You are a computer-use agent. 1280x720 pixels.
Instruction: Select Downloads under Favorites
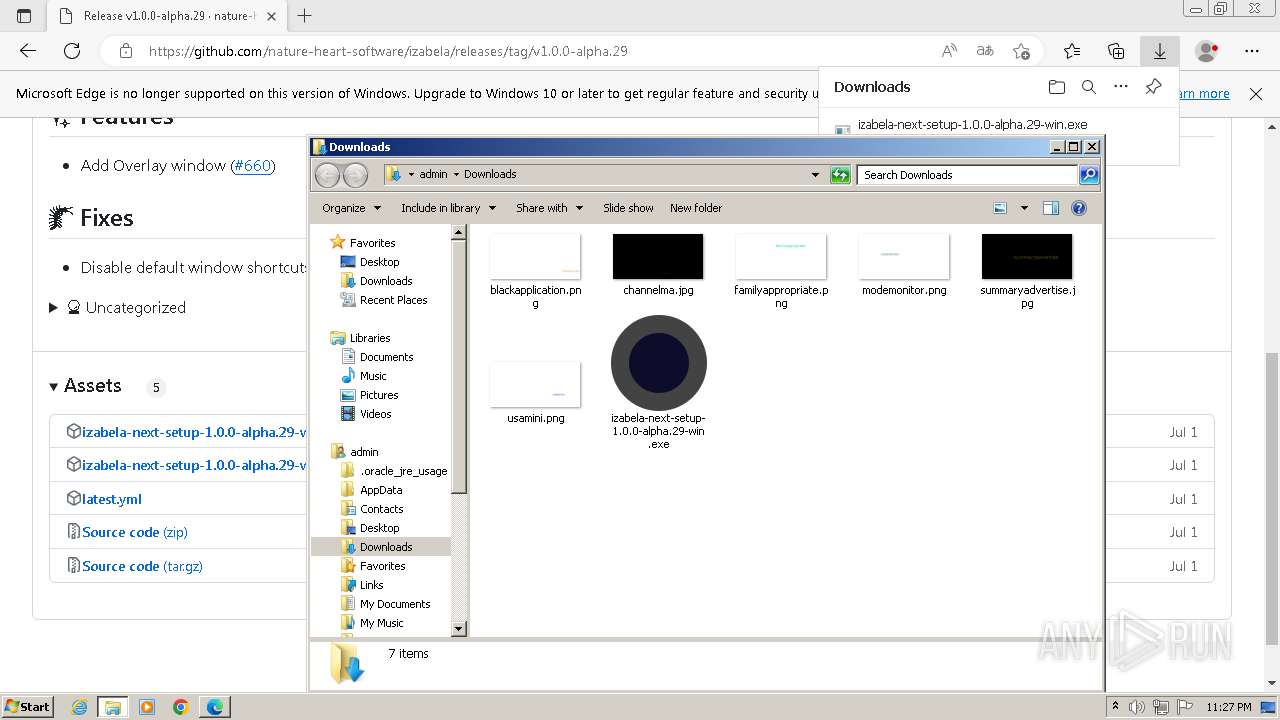pos(386,281)
